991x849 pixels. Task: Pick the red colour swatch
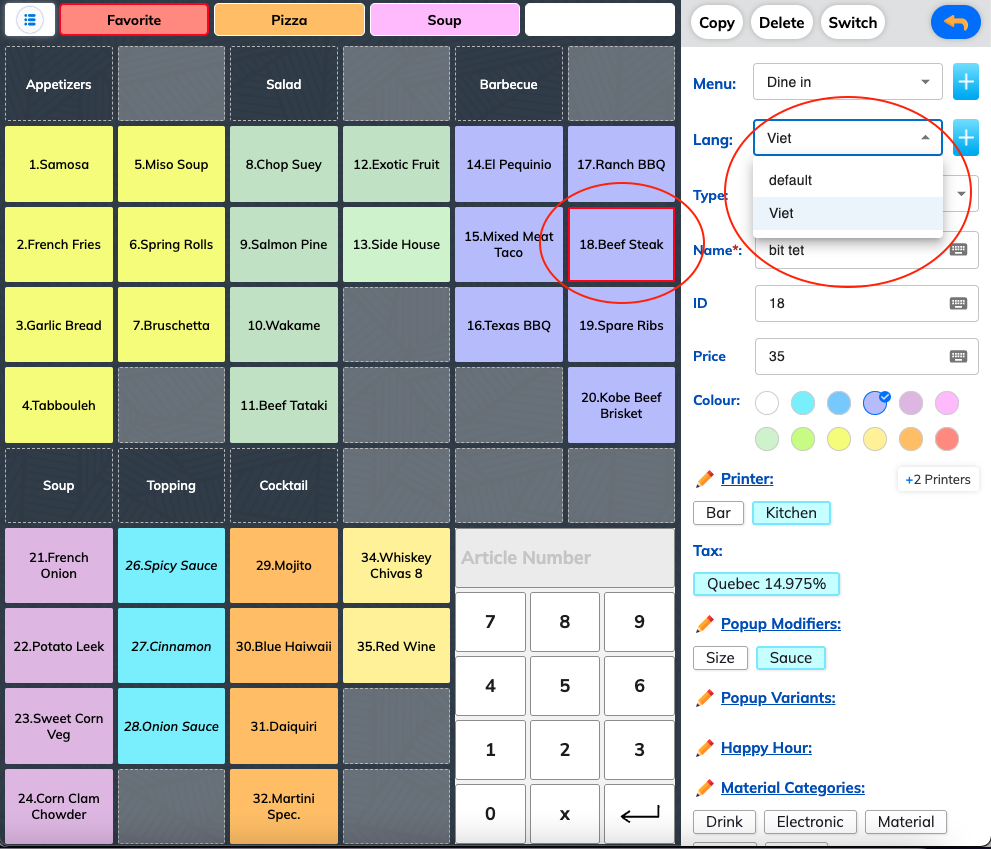tap(946, 439)
